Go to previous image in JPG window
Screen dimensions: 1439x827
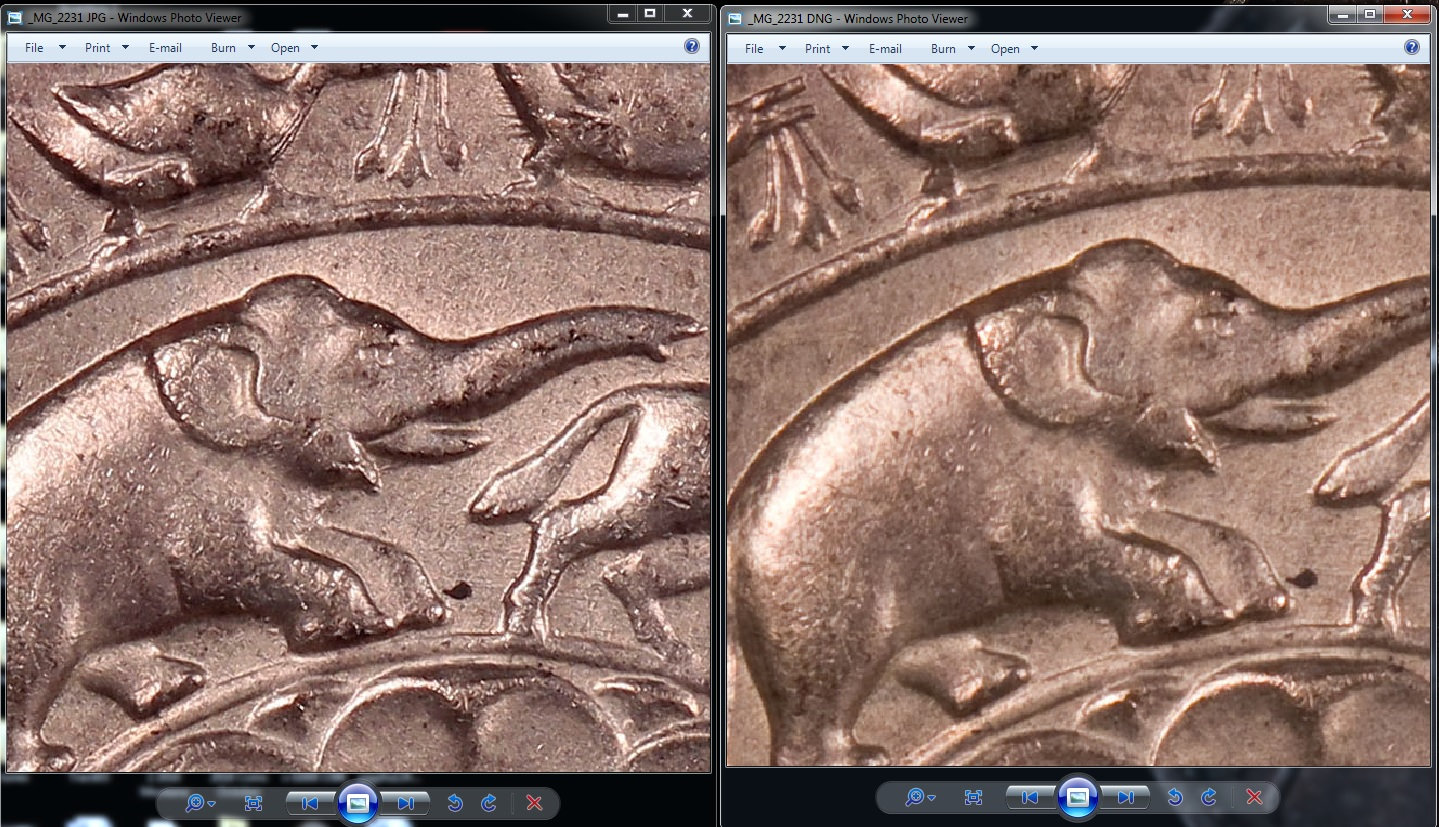(309, 802)
